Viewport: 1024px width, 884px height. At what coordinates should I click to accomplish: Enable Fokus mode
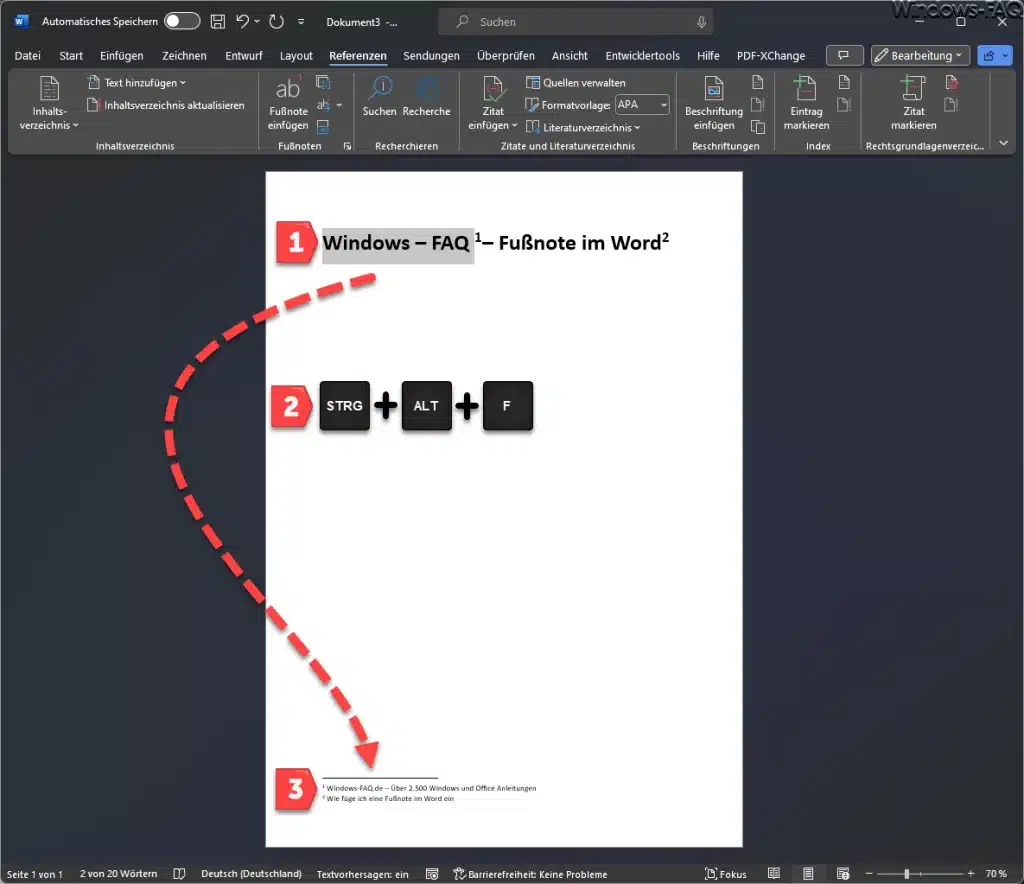click(x=726, y=874)
